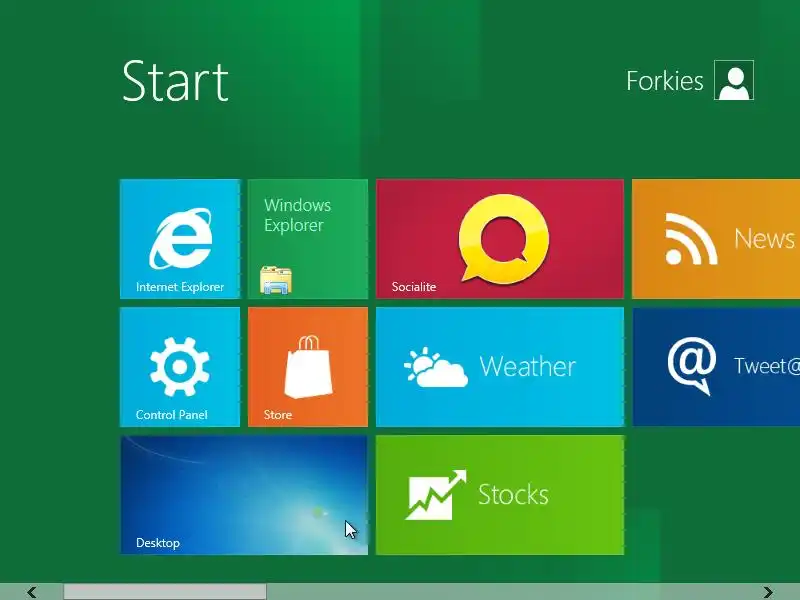
Task: Click the Forkies user name
Action: pos(665,81)
